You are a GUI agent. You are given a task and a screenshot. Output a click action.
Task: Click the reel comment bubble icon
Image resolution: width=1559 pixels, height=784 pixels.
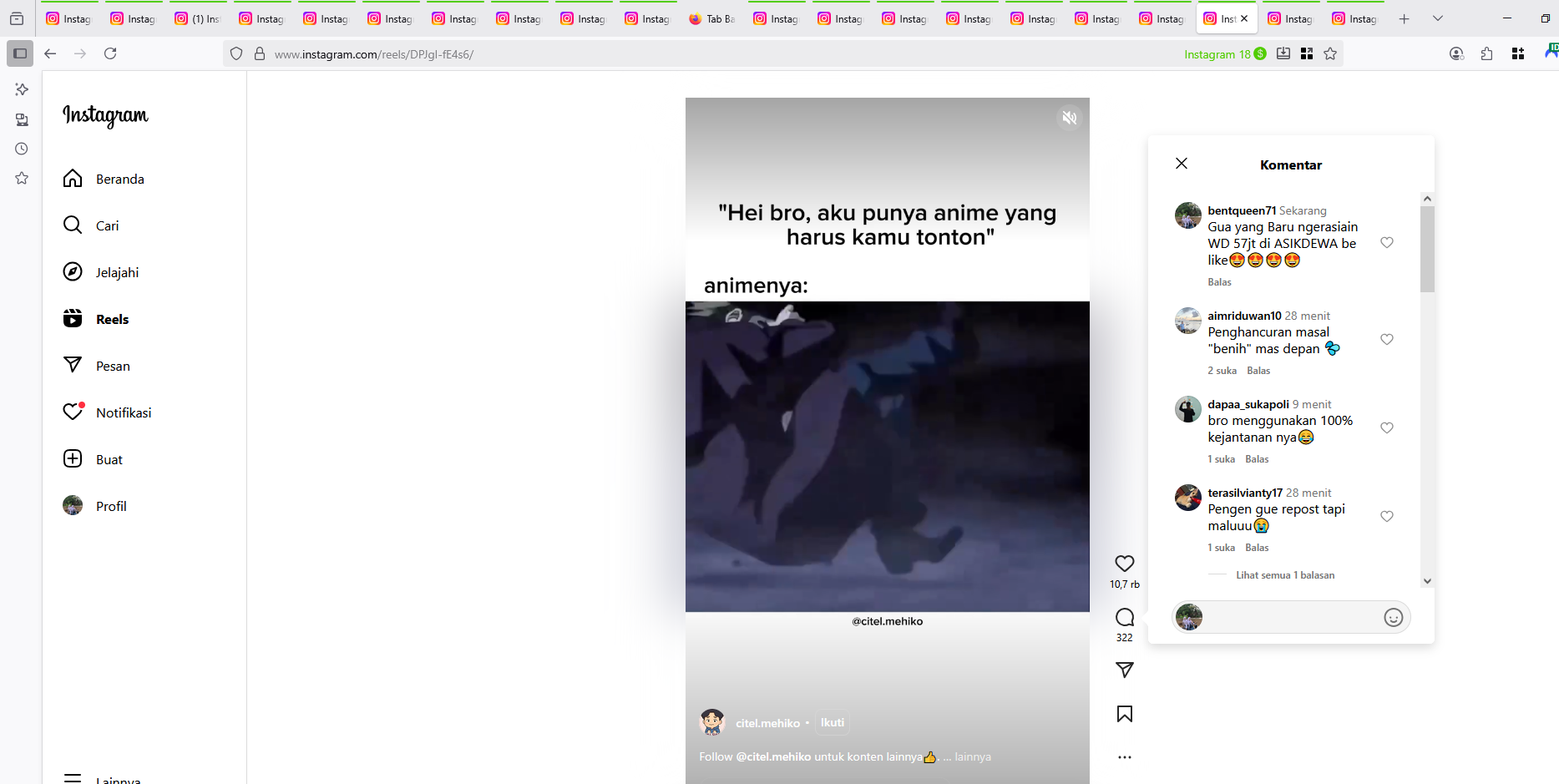click(x=1125, y=617)
